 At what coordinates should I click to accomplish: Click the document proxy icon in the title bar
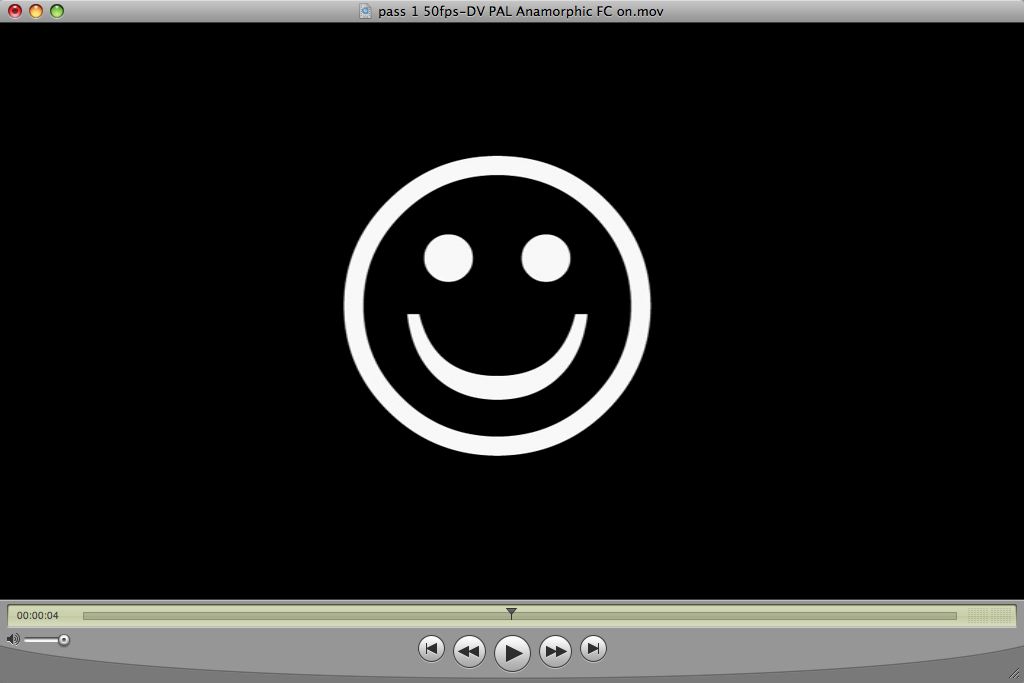365,11
